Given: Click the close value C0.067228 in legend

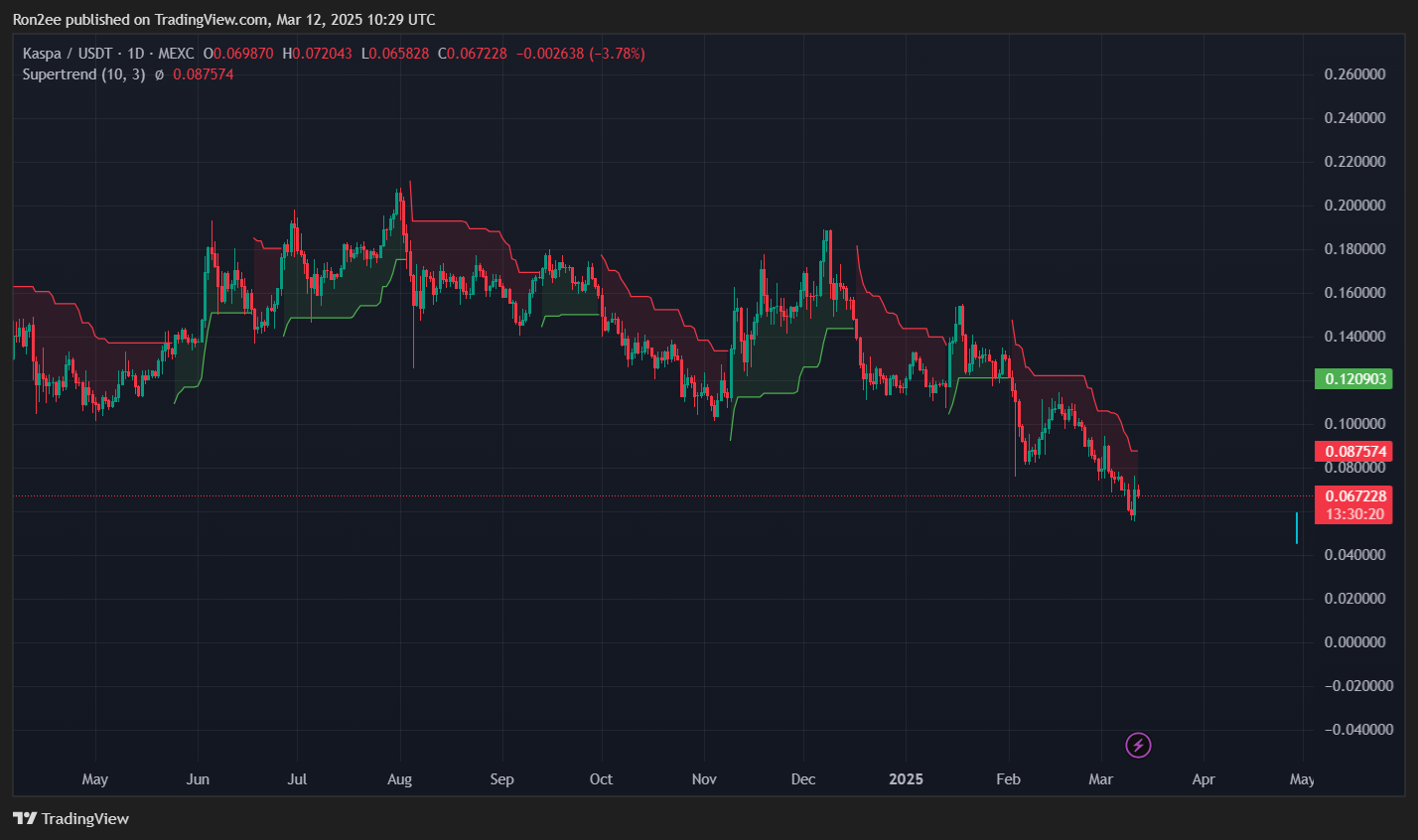Looking at the screenshot, I should (x=474, y=53).
